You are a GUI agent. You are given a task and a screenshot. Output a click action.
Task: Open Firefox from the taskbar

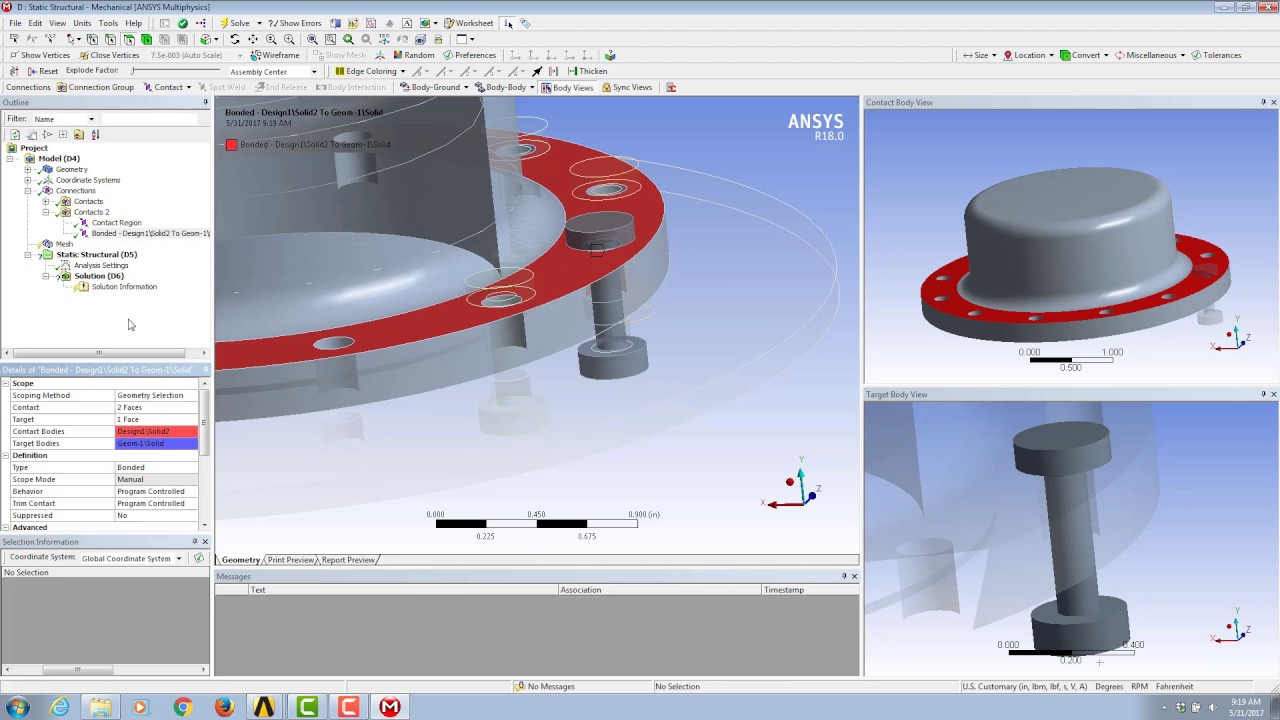224,707
